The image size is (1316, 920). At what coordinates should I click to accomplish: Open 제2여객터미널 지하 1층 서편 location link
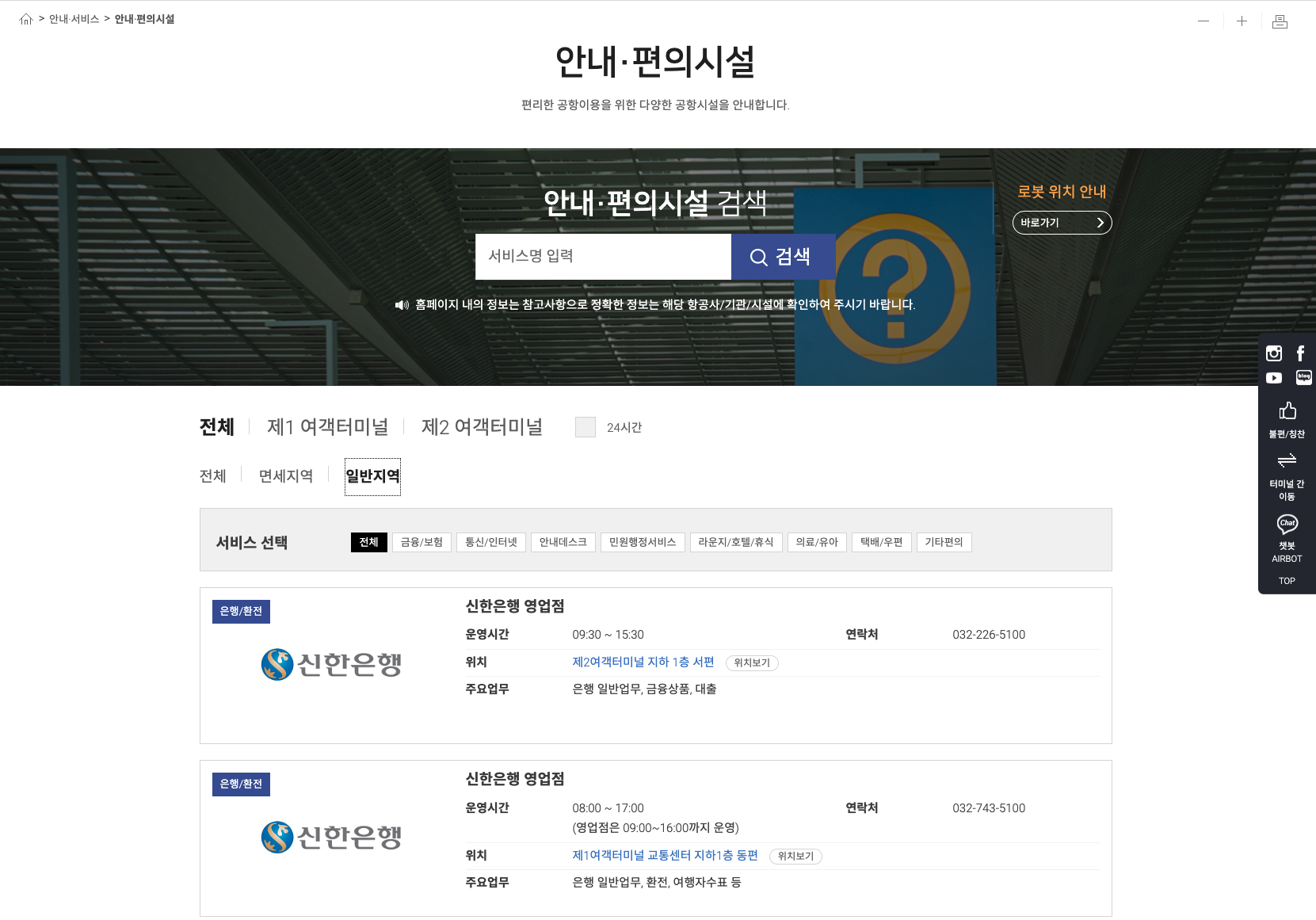(x=643, y=662)
